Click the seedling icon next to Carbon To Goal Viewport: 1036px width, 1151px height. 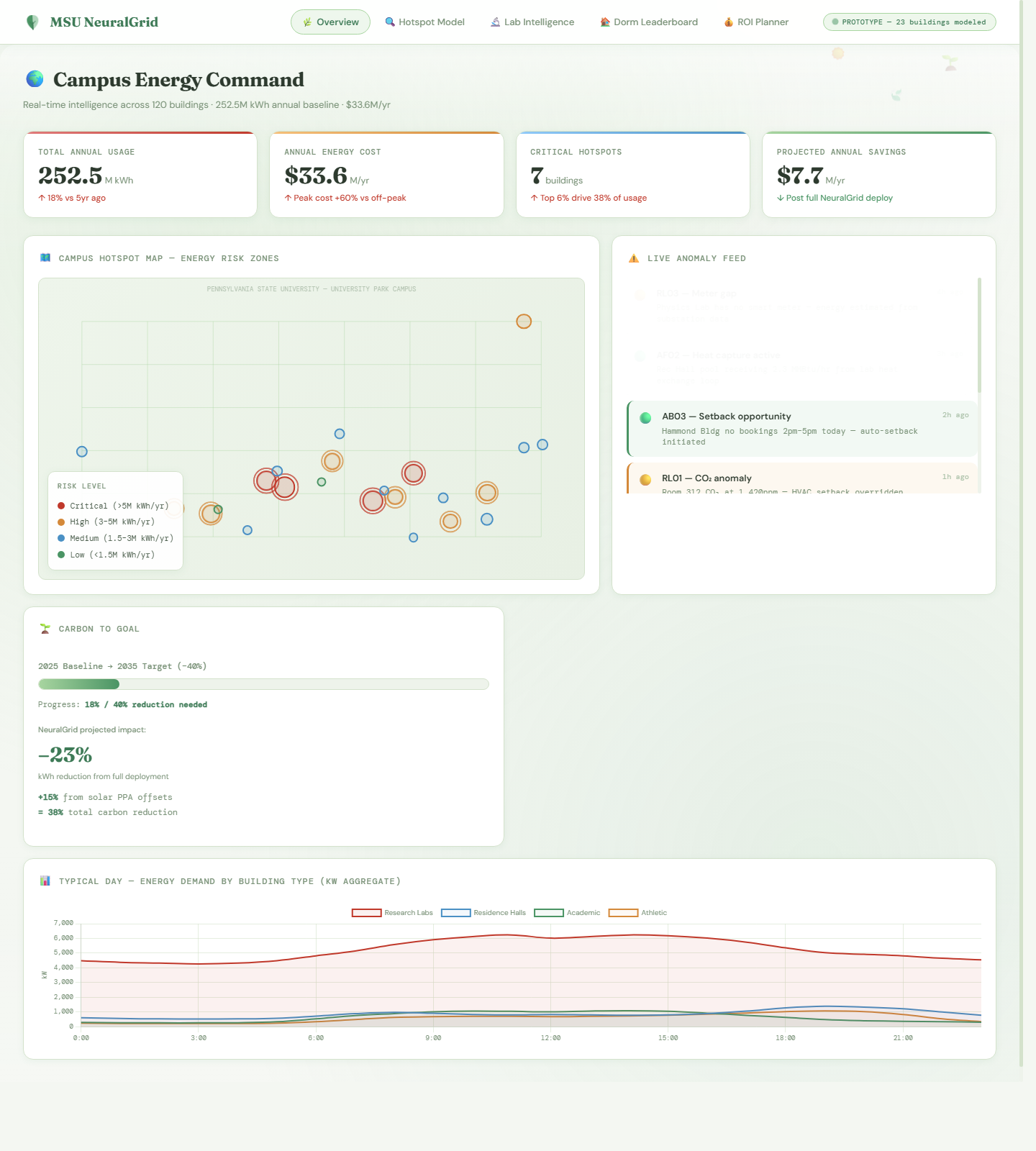45,629
